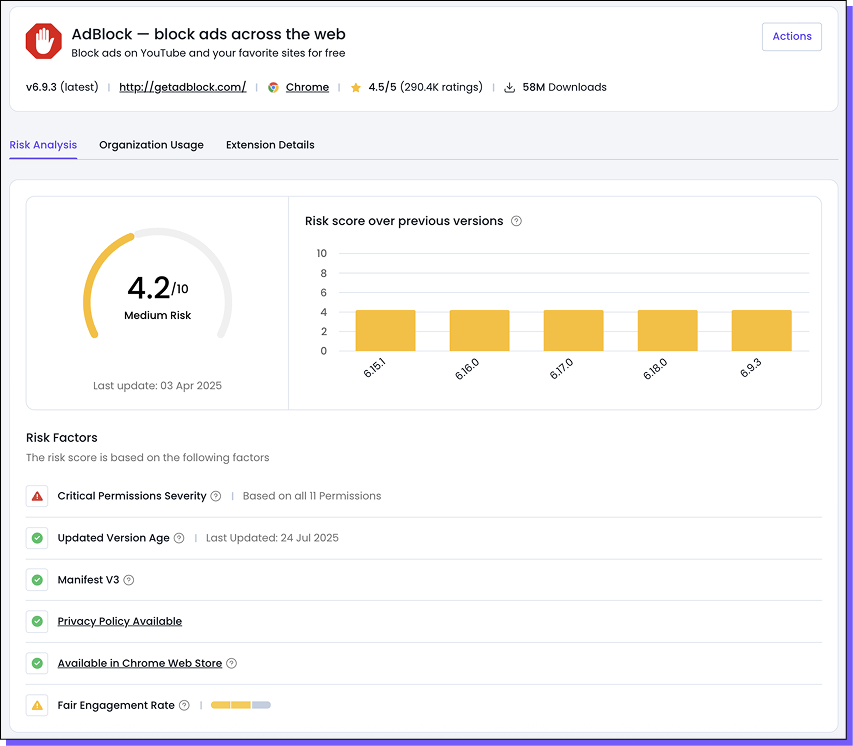The width and height of the screenshot is (853, 746).
Task: Click red warning icon for Critical Permissions Severity
Action: point(37,496)
